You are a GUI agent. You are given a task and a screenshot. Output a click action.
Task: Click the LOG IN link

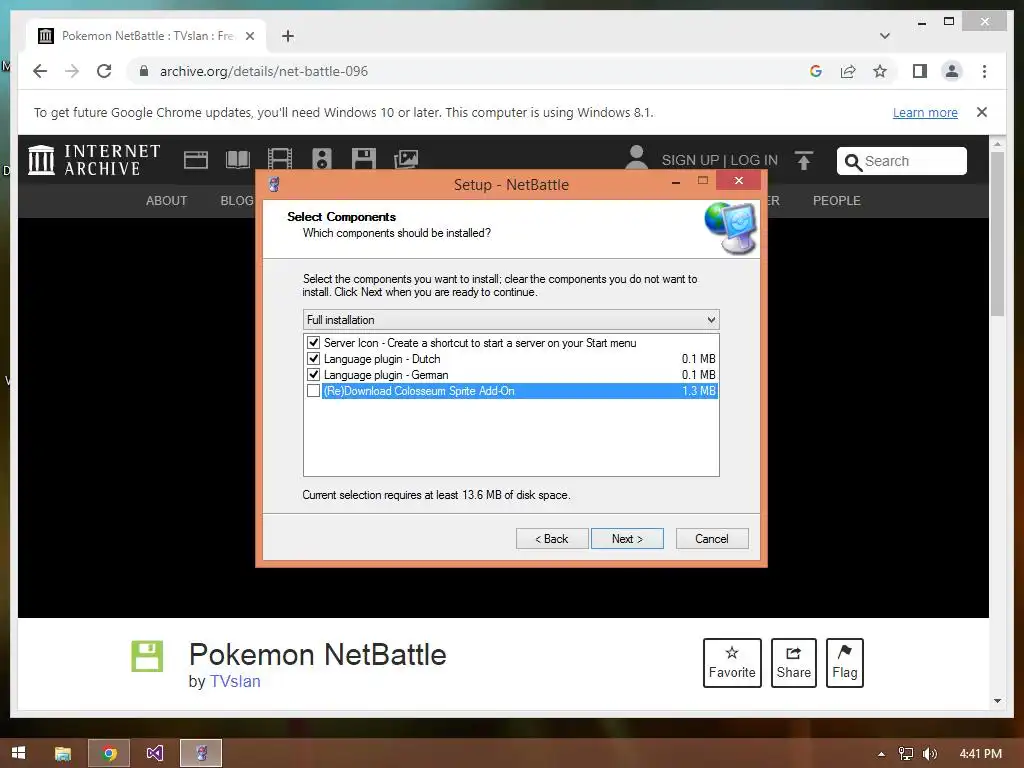click(x=754, y=160)
